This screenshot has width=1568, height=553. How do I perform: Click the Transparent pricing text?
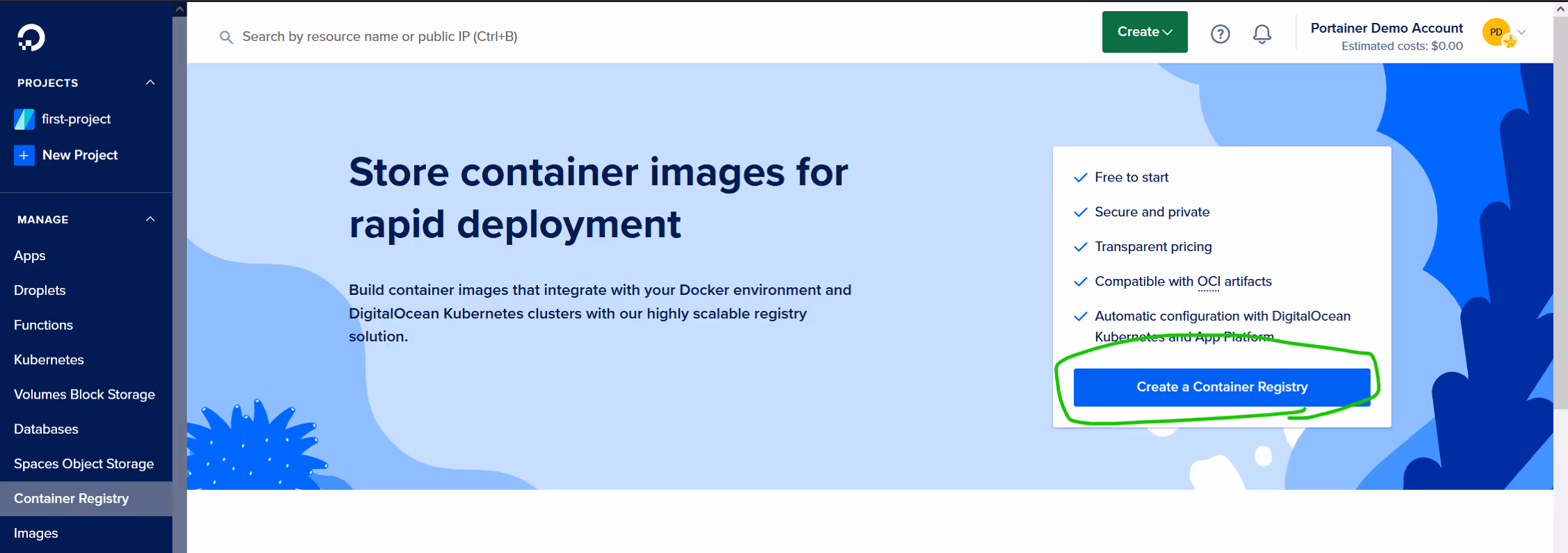tap(1153, 247)
